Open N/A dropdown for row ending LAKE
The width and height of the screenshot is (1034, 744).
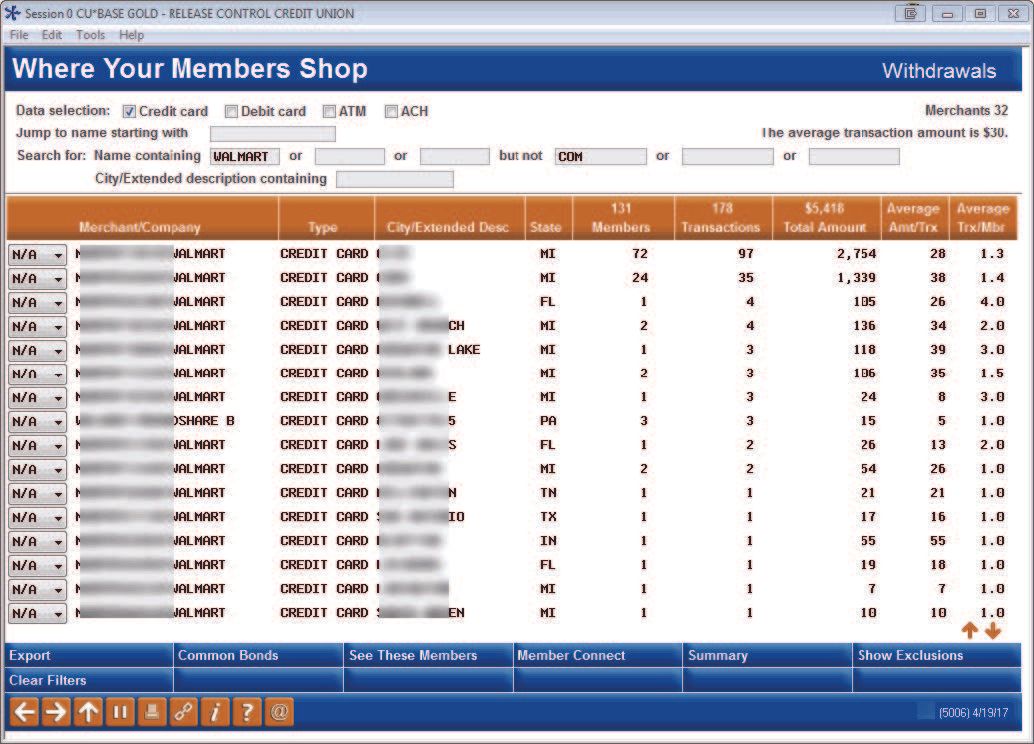(38, 350)
